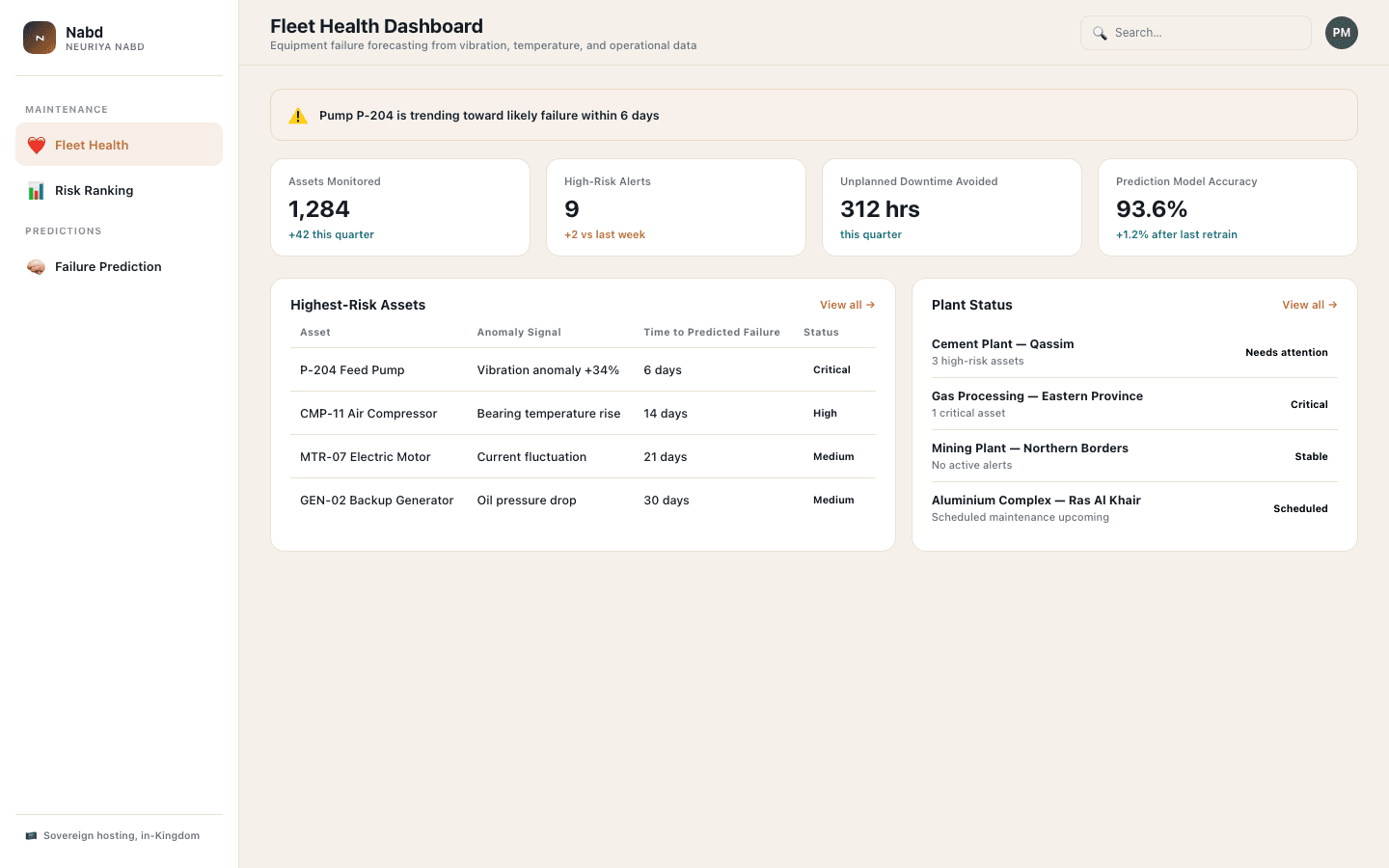The image size is (1389, 868).
Task: Click the warning triangle icon in the alert banner
Action: point(298,116)
